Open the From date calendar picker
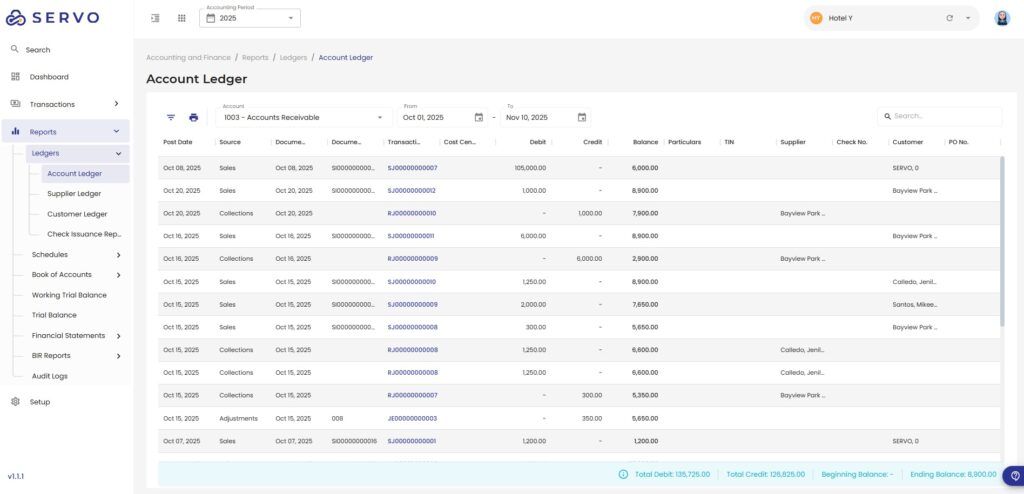Viewport: 1024px width, 494px height. (478, 117)
